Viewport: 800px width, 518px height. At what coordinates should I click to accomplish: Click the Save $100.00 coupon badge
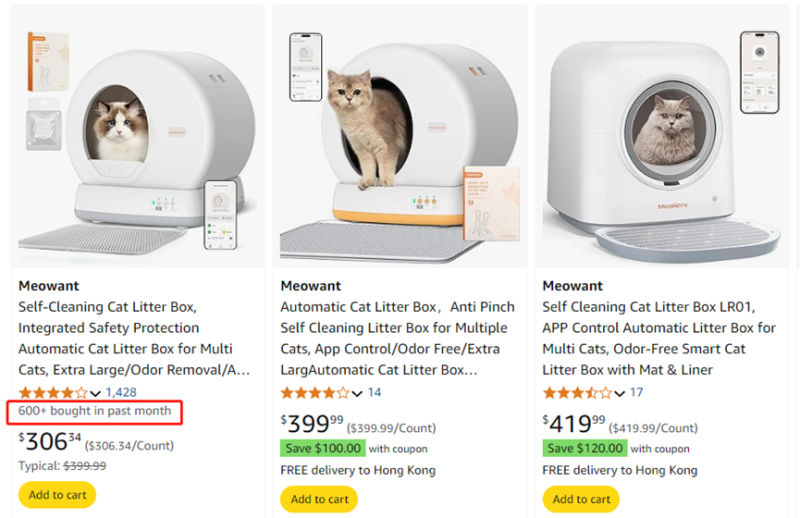(323, 448)
